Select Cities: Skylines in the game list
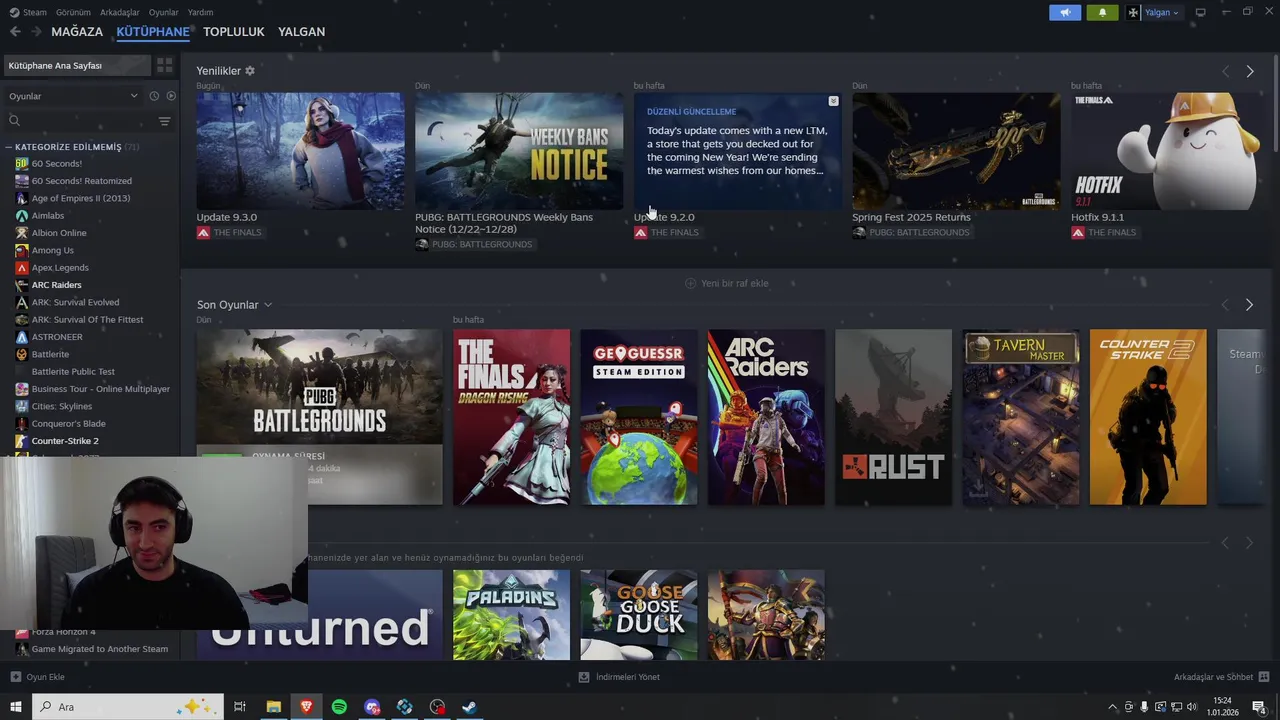This screenshot has width=1280, height=720. [62, 406]
